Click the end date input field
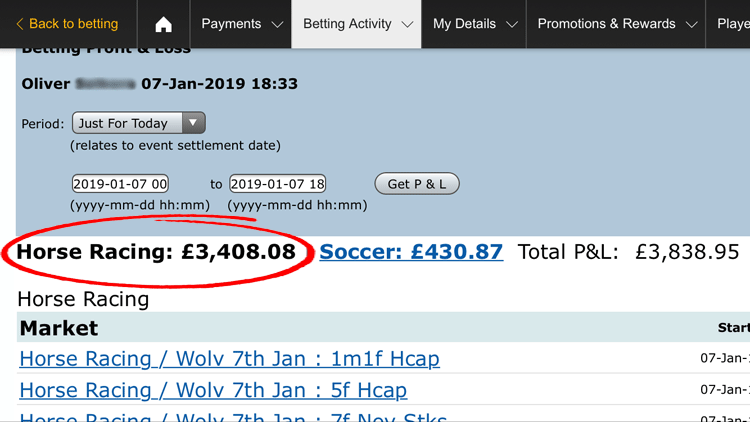Viewport: 750px width, 422px height. (278, 184)
